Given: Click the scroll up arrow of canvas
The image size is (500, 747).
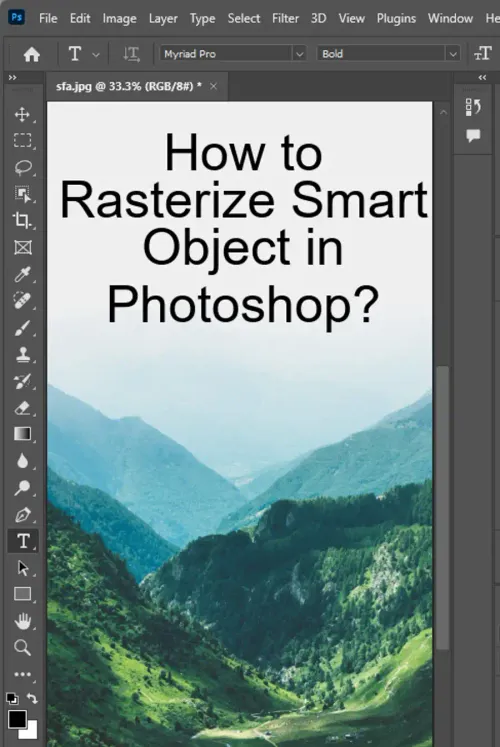Looking at the screenshot, I should click(443, 112).
